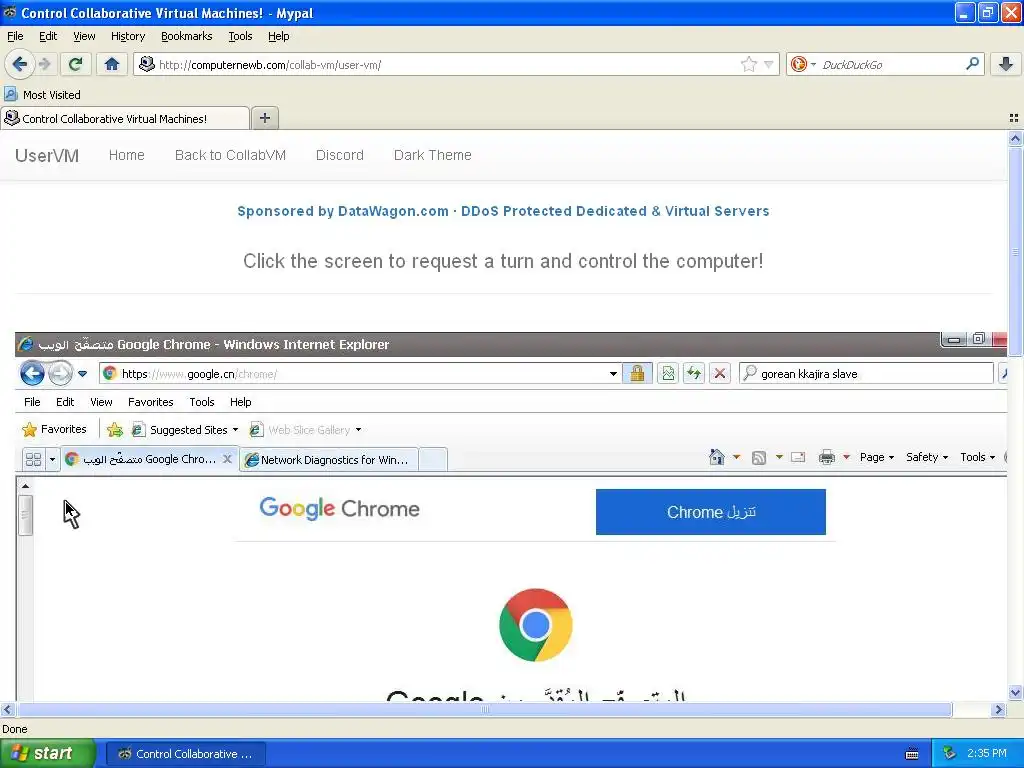Stop loading with red X in IE

click(x=720, y=374)
